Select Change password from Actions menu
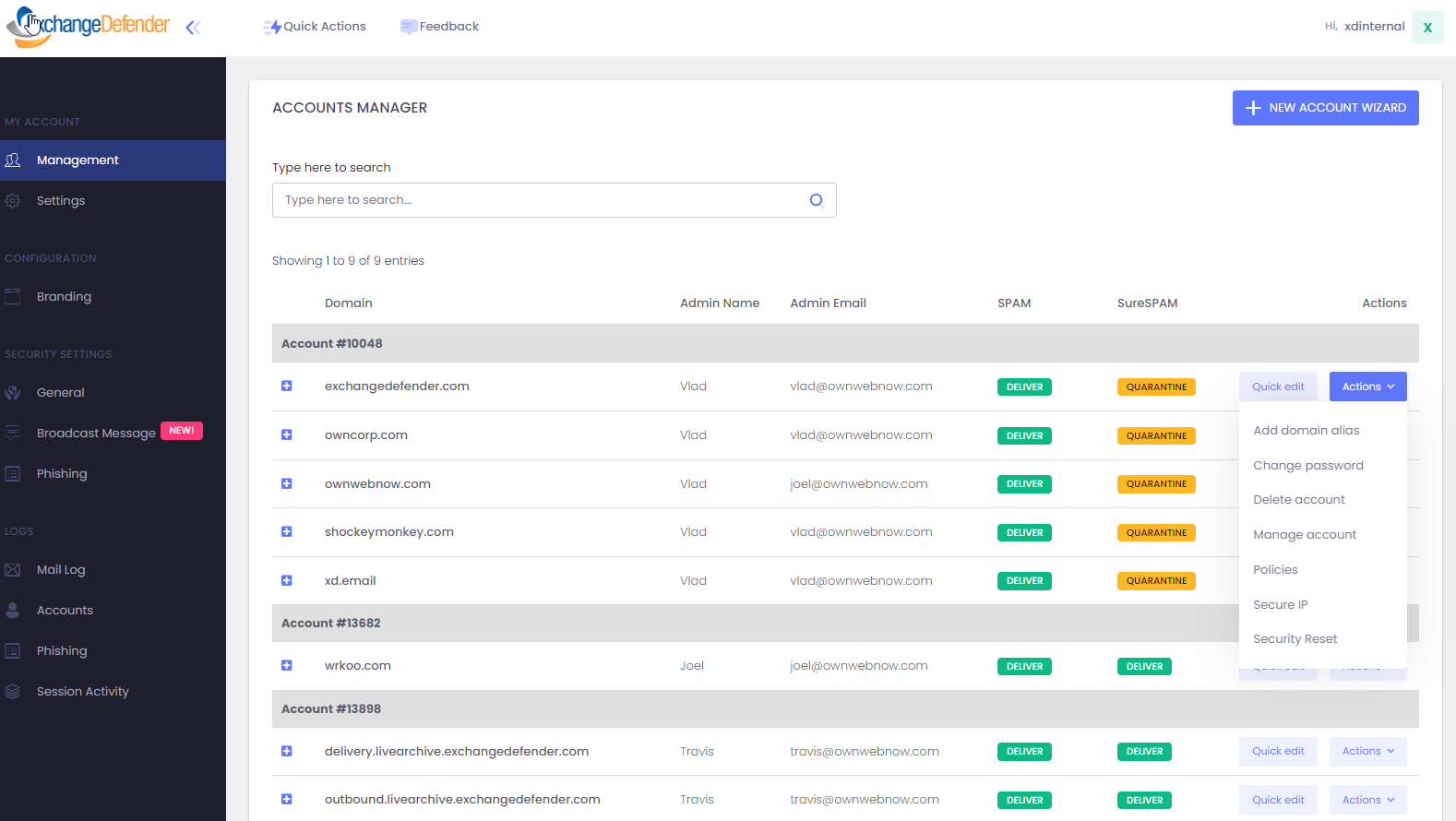 [1307, 466]
